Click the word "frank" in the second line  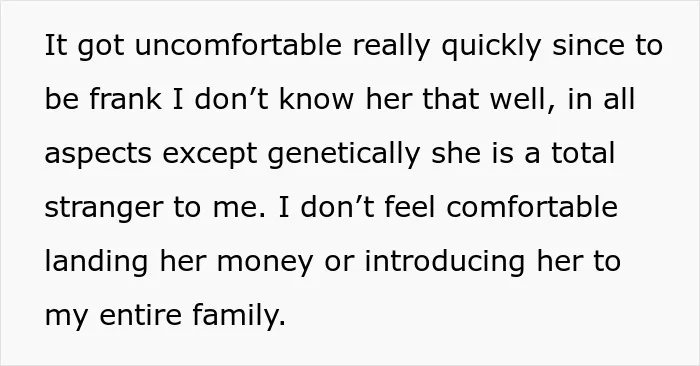coord(125,99)
